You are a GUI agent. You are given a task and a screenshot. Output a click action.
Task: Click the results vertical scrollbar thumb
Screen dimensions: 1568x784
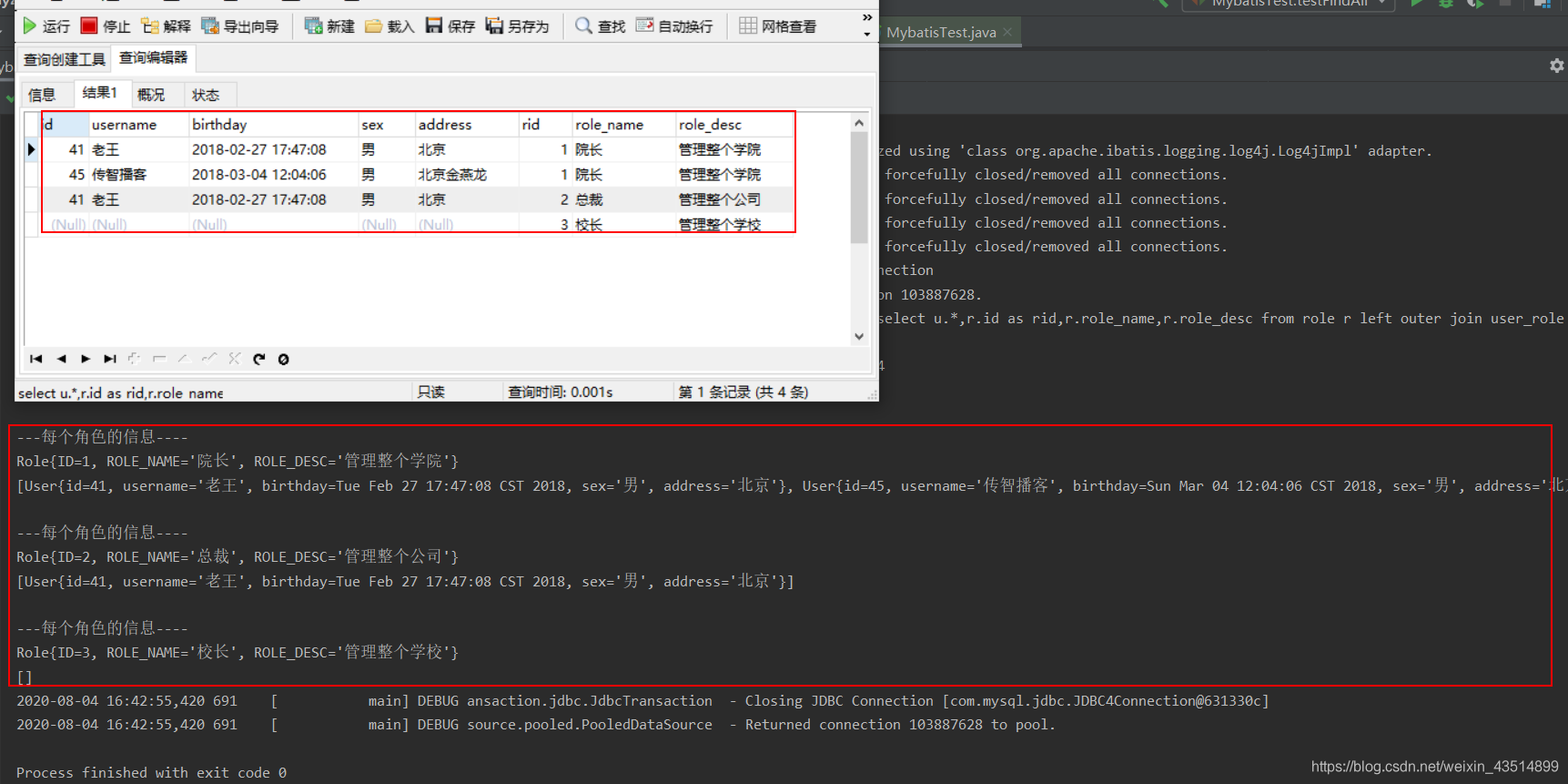859,188
